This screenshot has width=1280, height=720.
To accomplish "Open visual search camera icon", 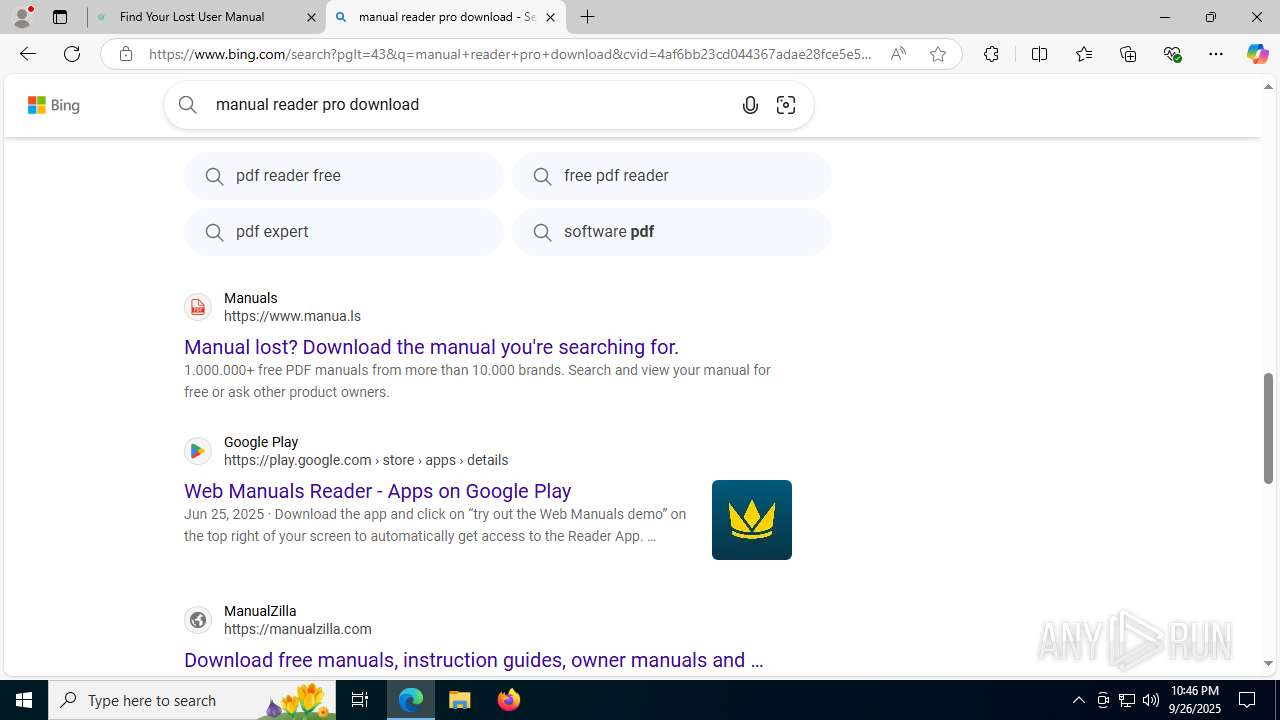I will click(786, 105).
